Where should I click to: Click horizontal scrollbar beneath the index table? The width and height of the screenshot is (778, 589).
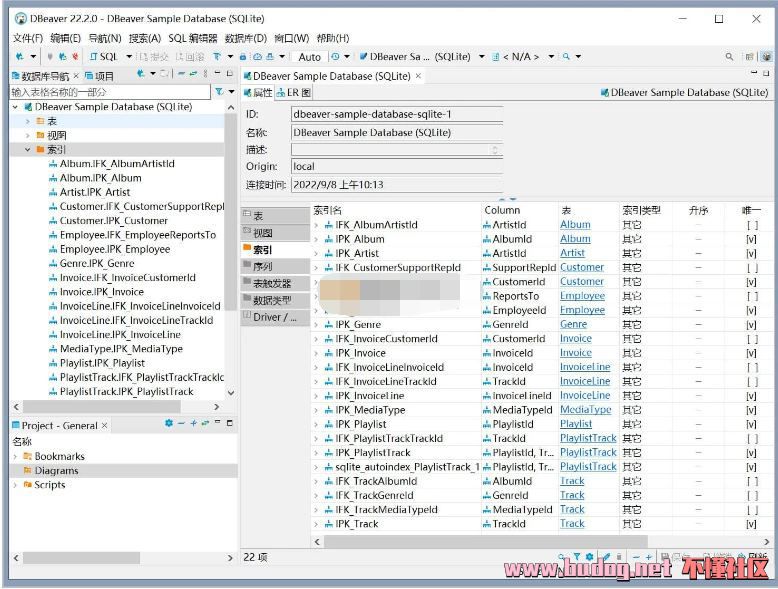coord(485,541)
